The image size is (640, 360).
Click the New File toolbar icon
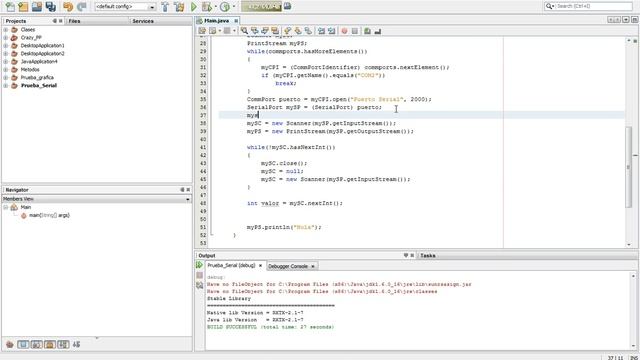tap(10, 7)
